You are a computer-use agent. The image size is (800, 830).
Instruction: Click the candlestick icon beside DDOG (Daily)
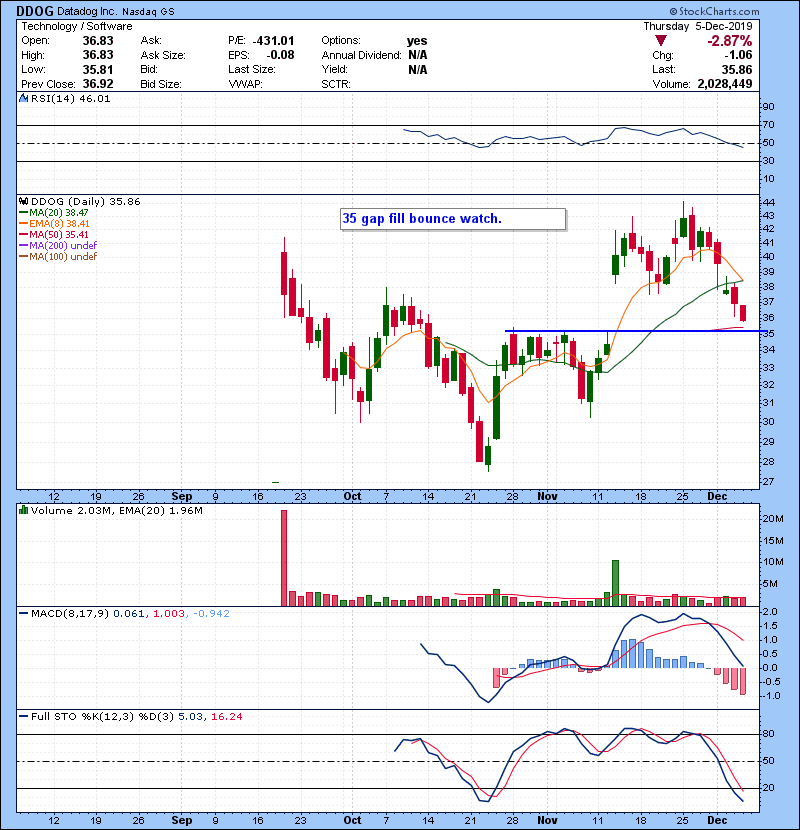[24, 201]
